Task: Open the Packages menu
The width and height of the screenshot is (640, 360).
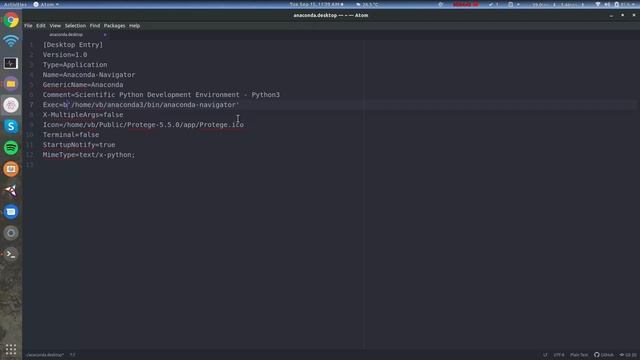Action: (x=114, y=26)
